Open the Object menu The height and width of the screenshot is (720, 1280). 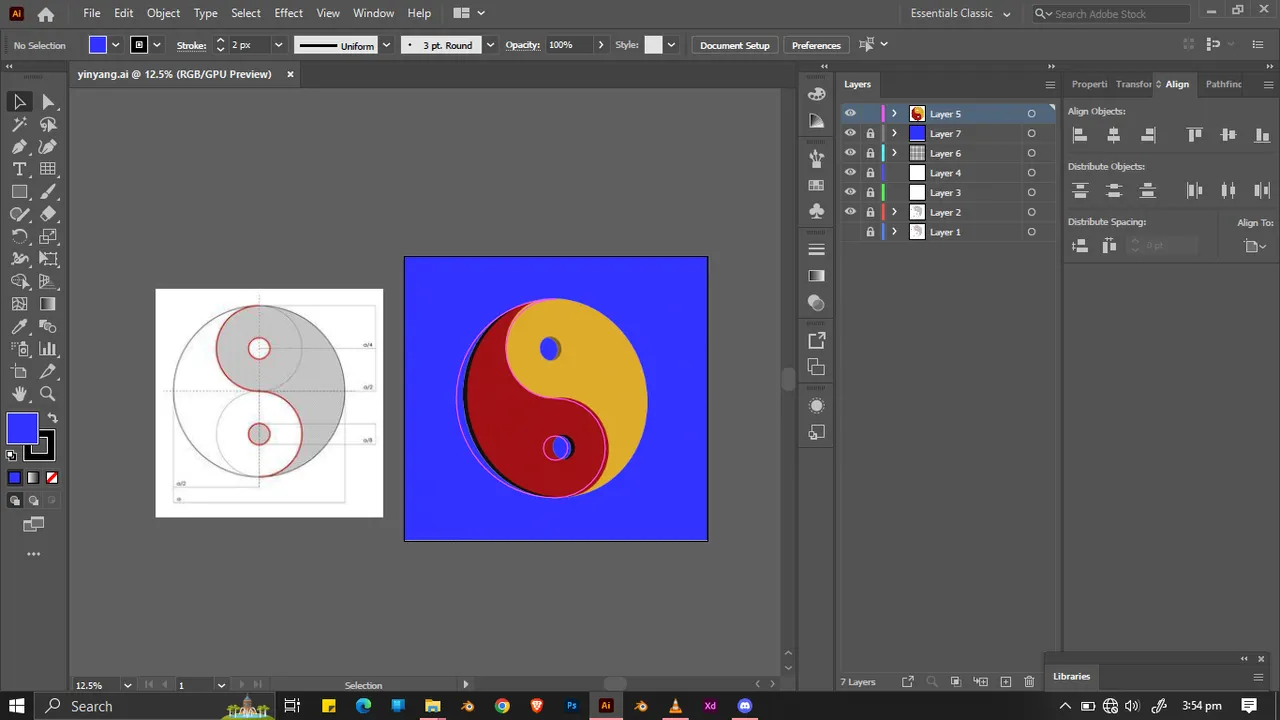click(x=163, y=13)
